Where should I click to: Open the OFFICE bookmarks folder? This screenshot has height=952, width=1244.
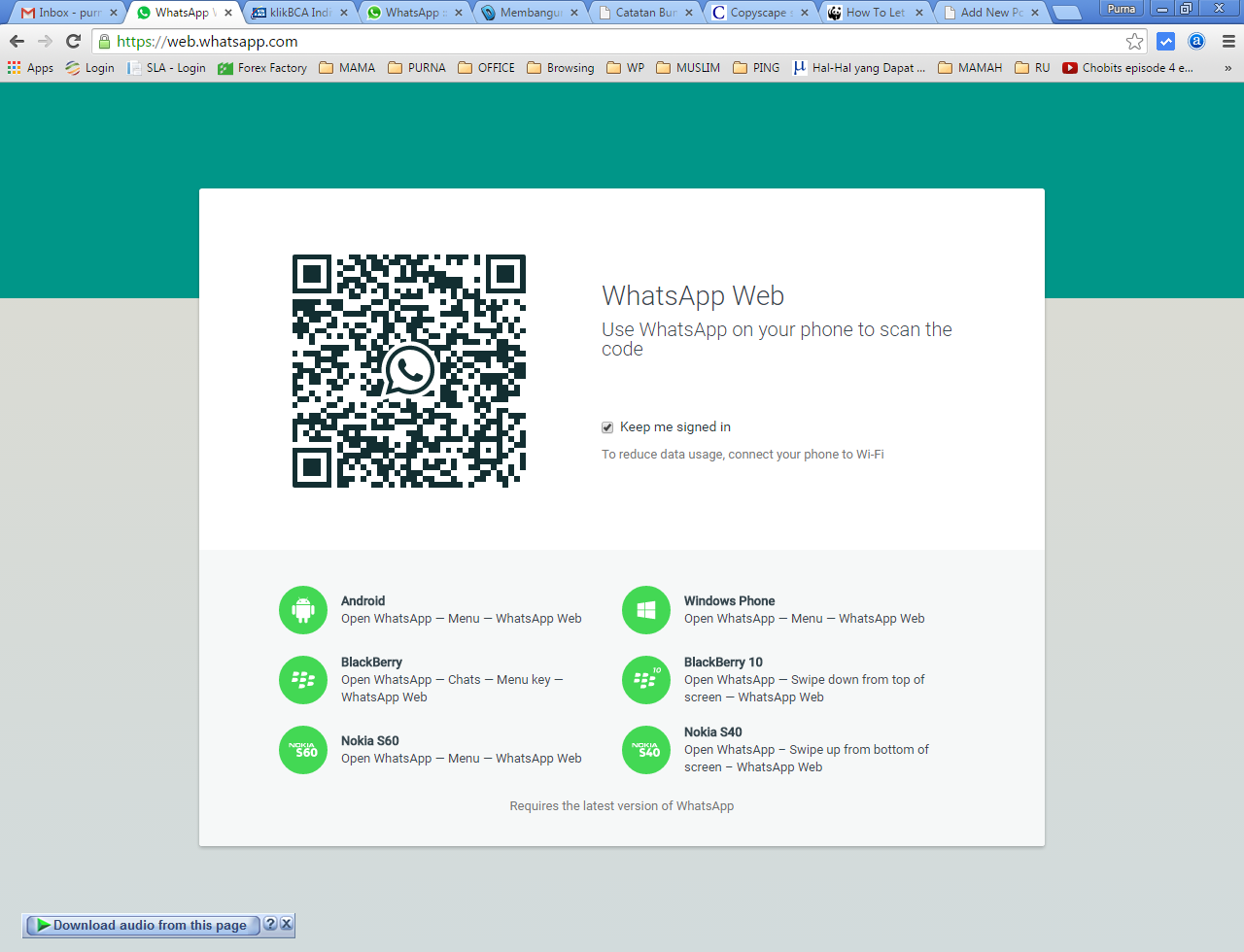pyautogui.click(x=486, y=68)
